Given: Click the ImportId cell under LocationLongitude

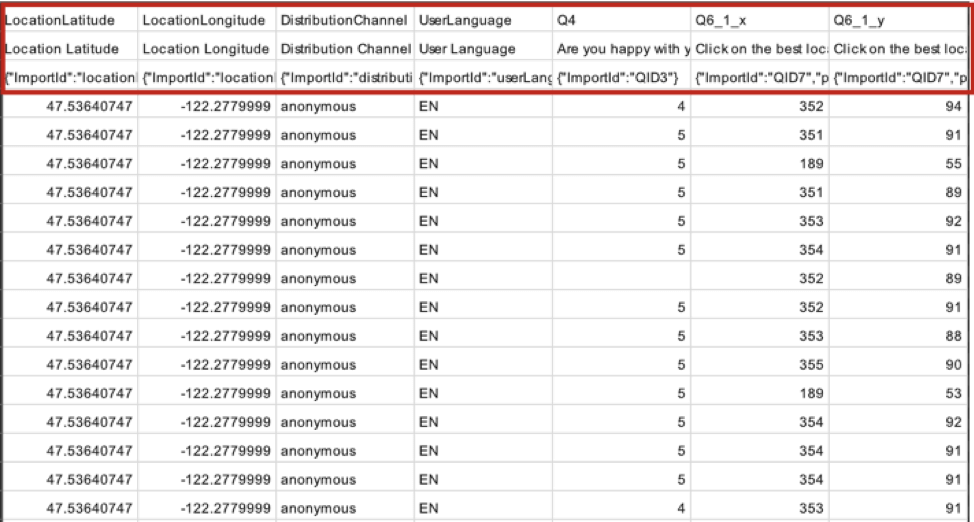Looking at the screenshot, I should (207, 78).
